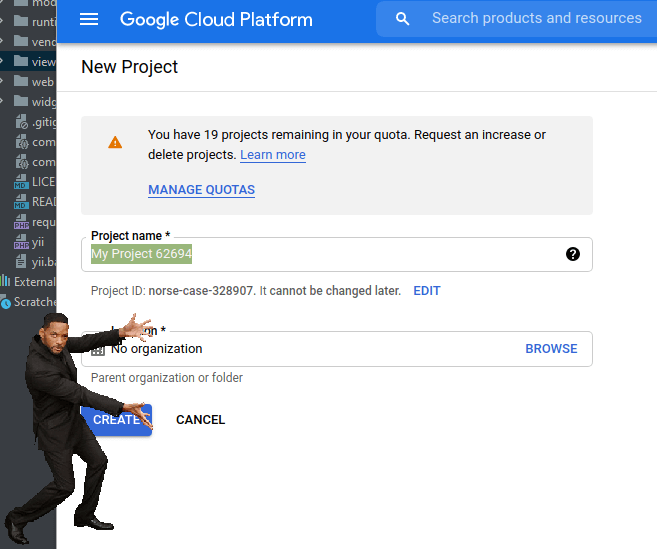Select the LICENSE markdown file in tree

[x=35, y=182]
